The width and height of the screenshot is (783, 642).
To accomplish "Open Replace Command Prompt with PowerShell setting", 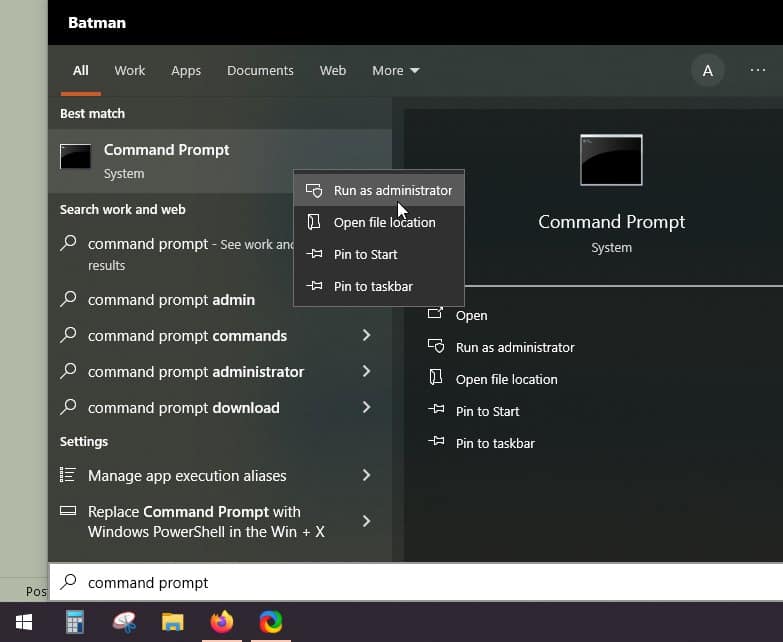I will (x=220, y=521).
